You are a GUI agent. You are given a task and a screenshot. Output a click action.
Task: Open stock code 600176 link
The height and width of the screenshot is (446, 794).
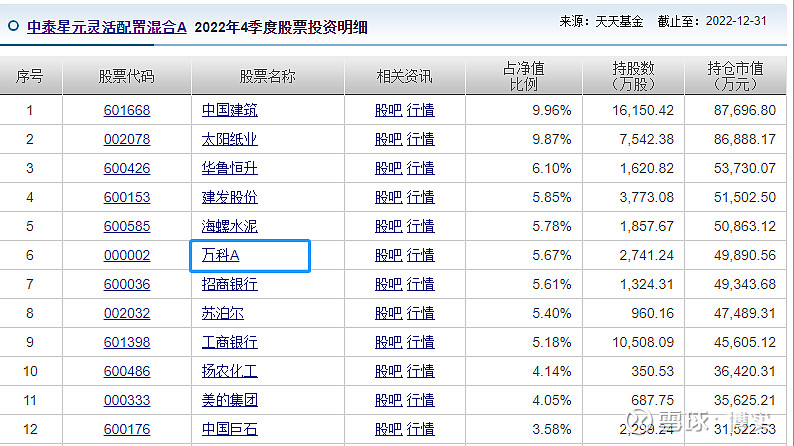point(127,429)
